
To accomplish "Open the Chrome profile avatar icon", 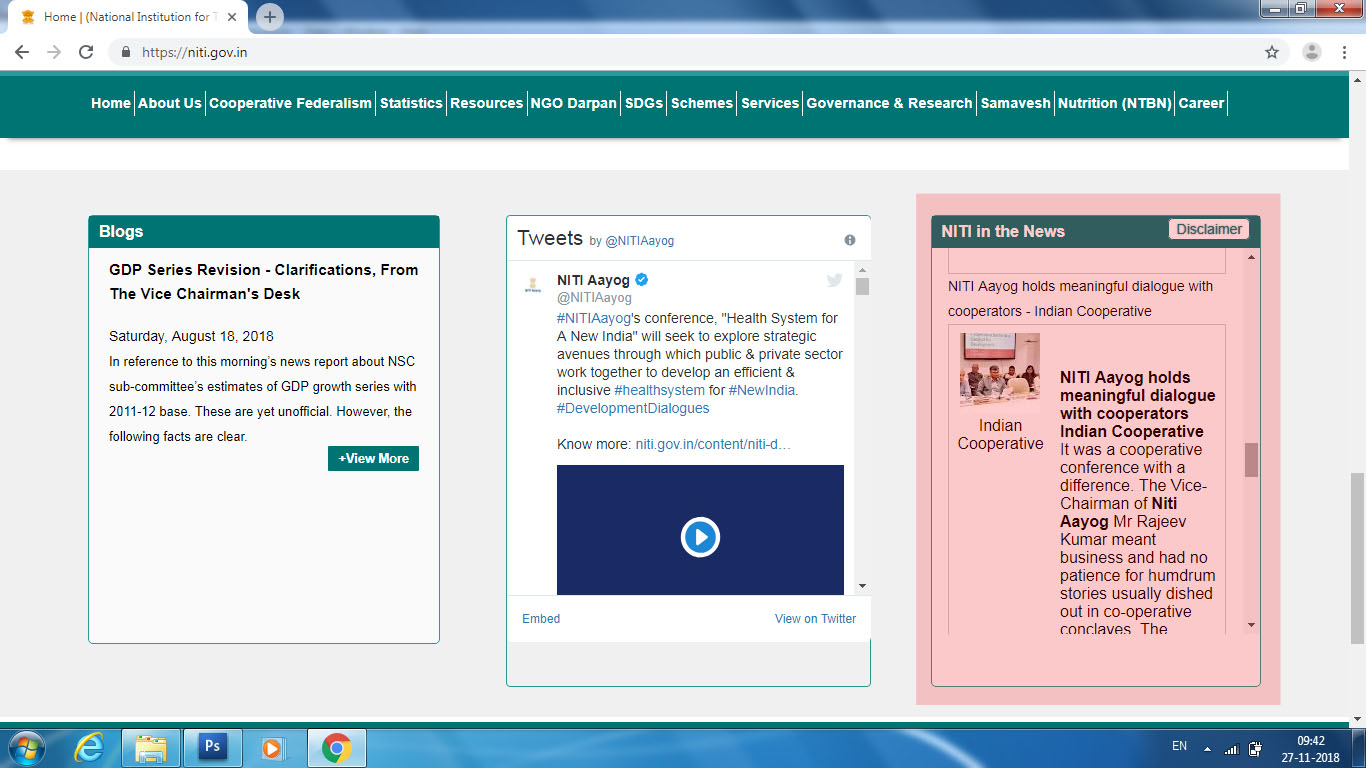I will 1312,52.
